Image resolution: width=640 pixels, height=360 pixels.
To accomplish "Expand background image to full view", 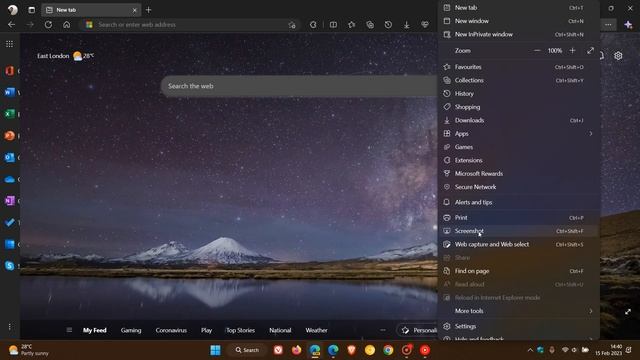I will [628, 312].
